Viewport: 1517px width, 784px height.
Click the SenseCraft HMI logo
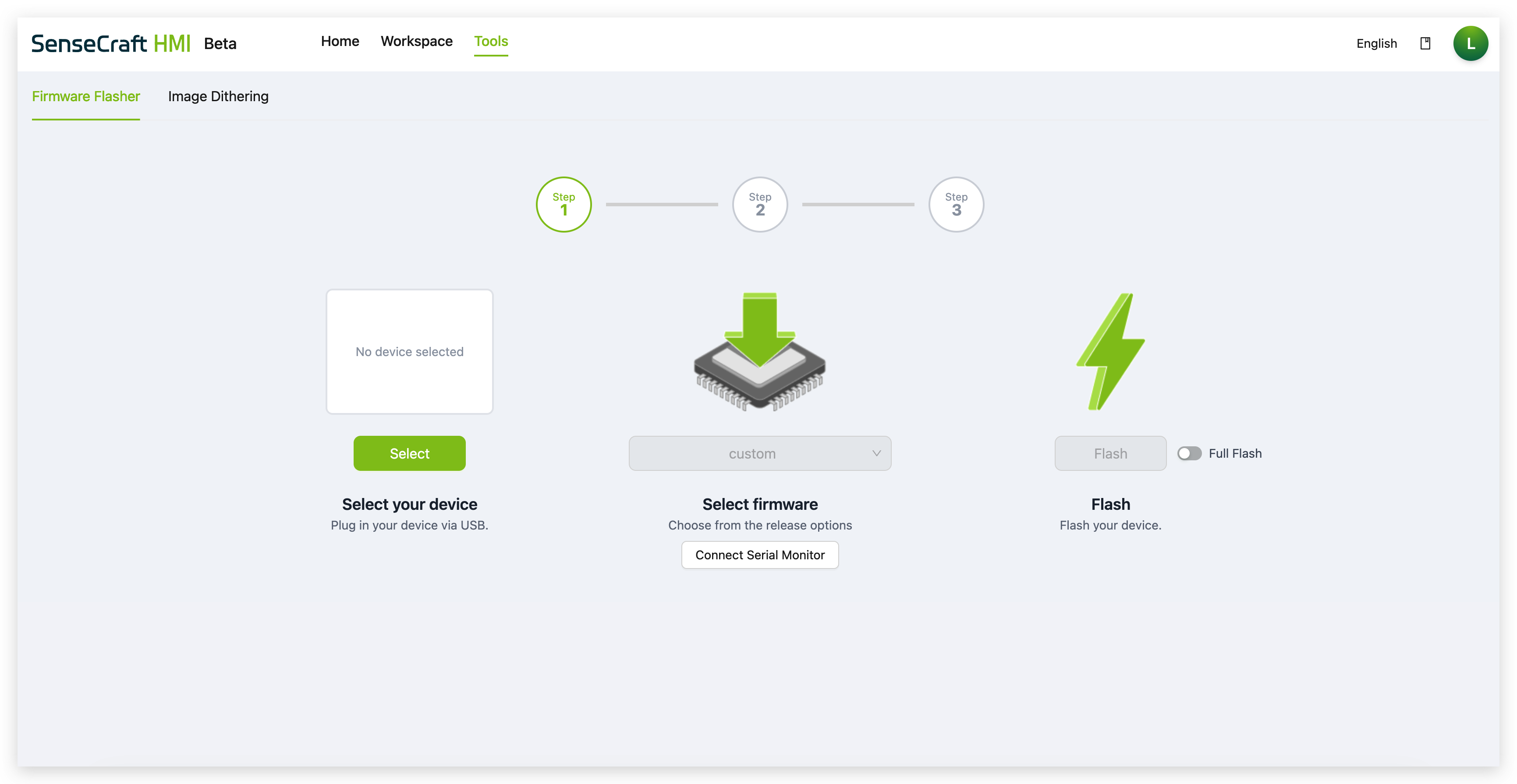click(x=111, y=43)
